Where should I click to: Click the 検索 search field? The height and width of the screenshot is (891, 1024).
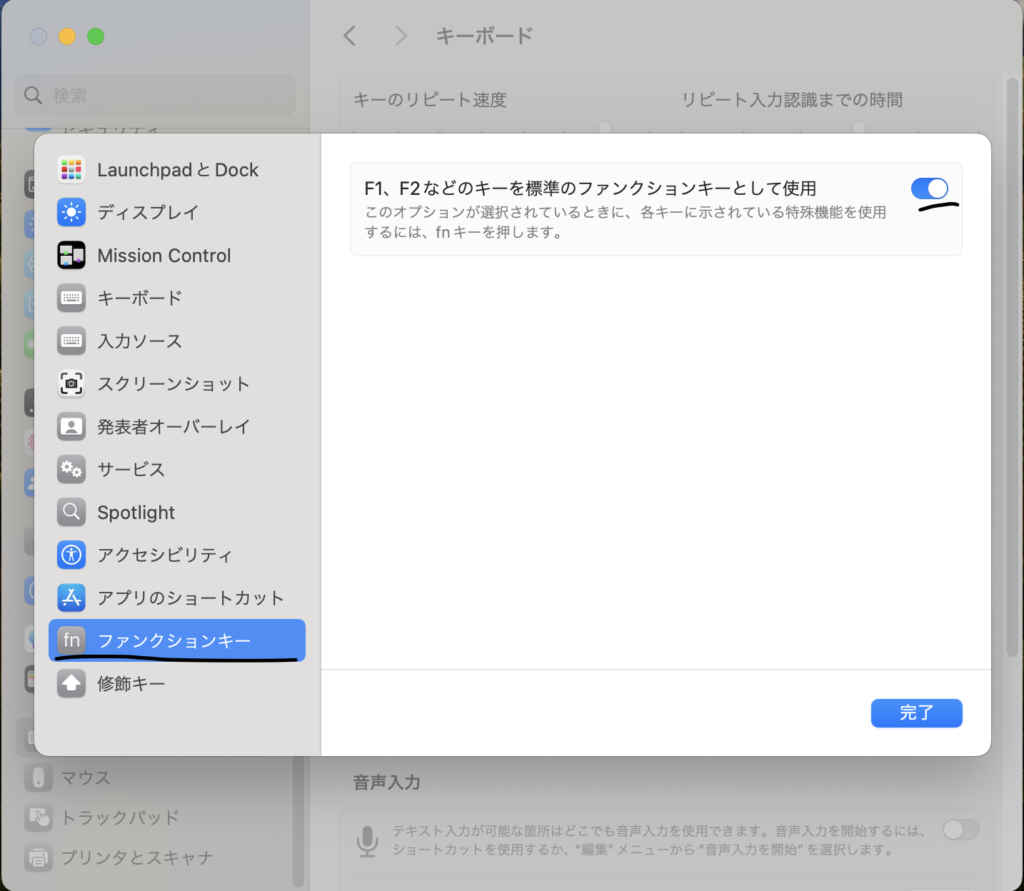tap(155, 96)
